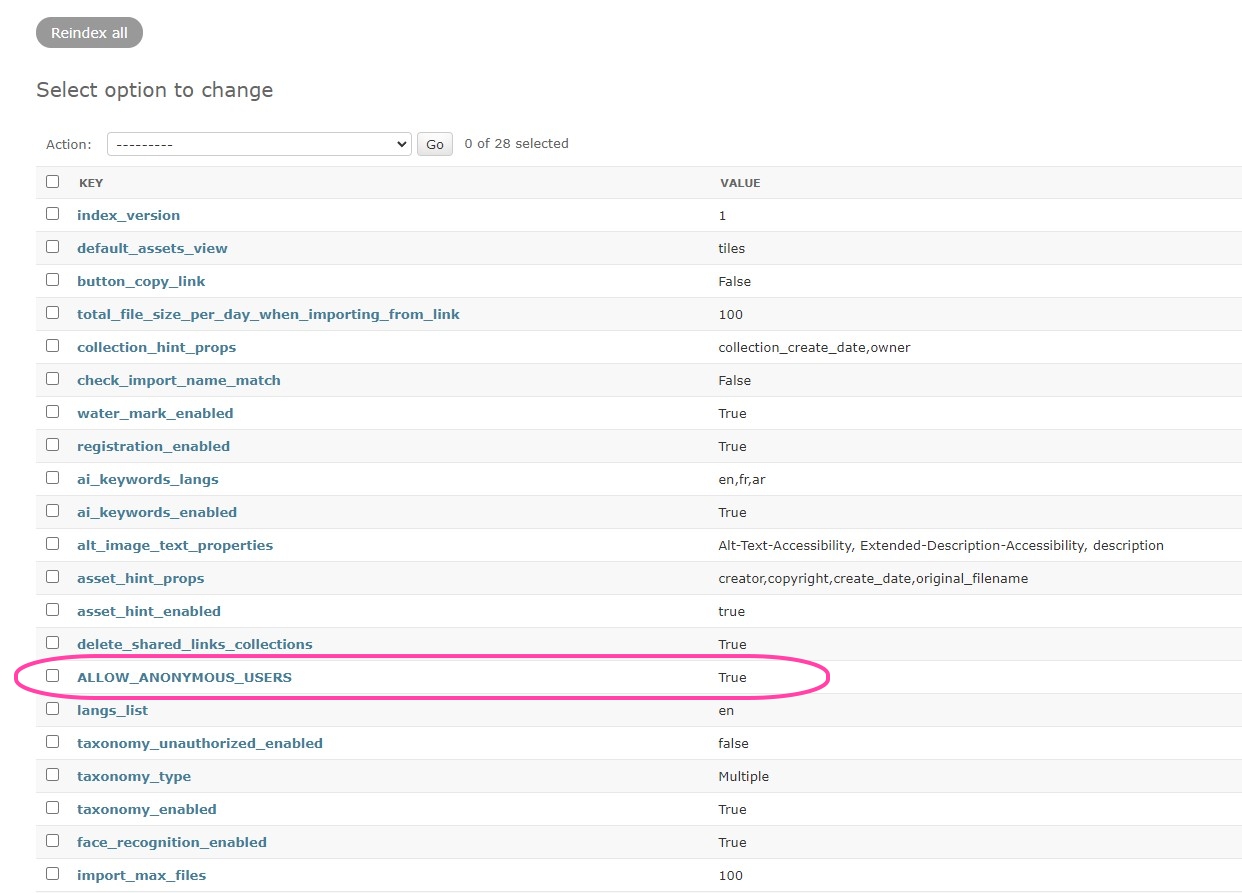Click the Go button

pos(435,144)
